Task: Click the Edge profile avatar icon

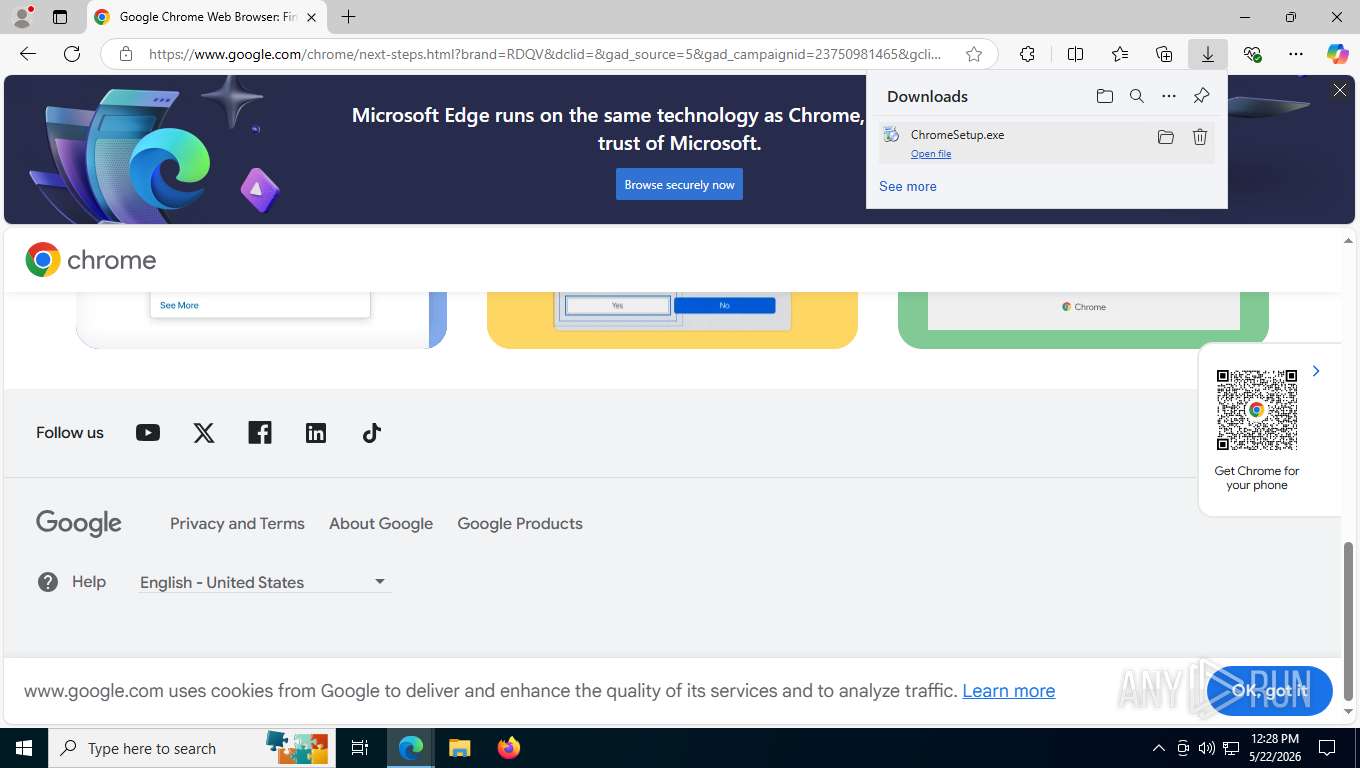Action: pos(22,17)
